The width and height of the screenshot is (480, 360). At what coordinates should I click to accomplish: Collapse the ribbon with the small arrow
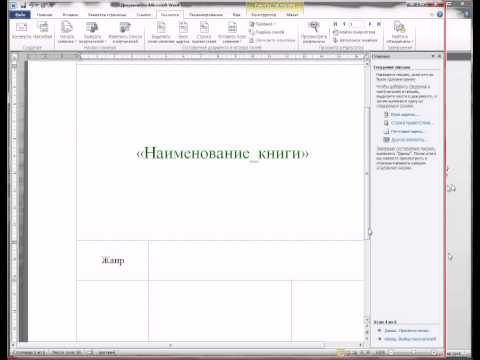[432, 15]
